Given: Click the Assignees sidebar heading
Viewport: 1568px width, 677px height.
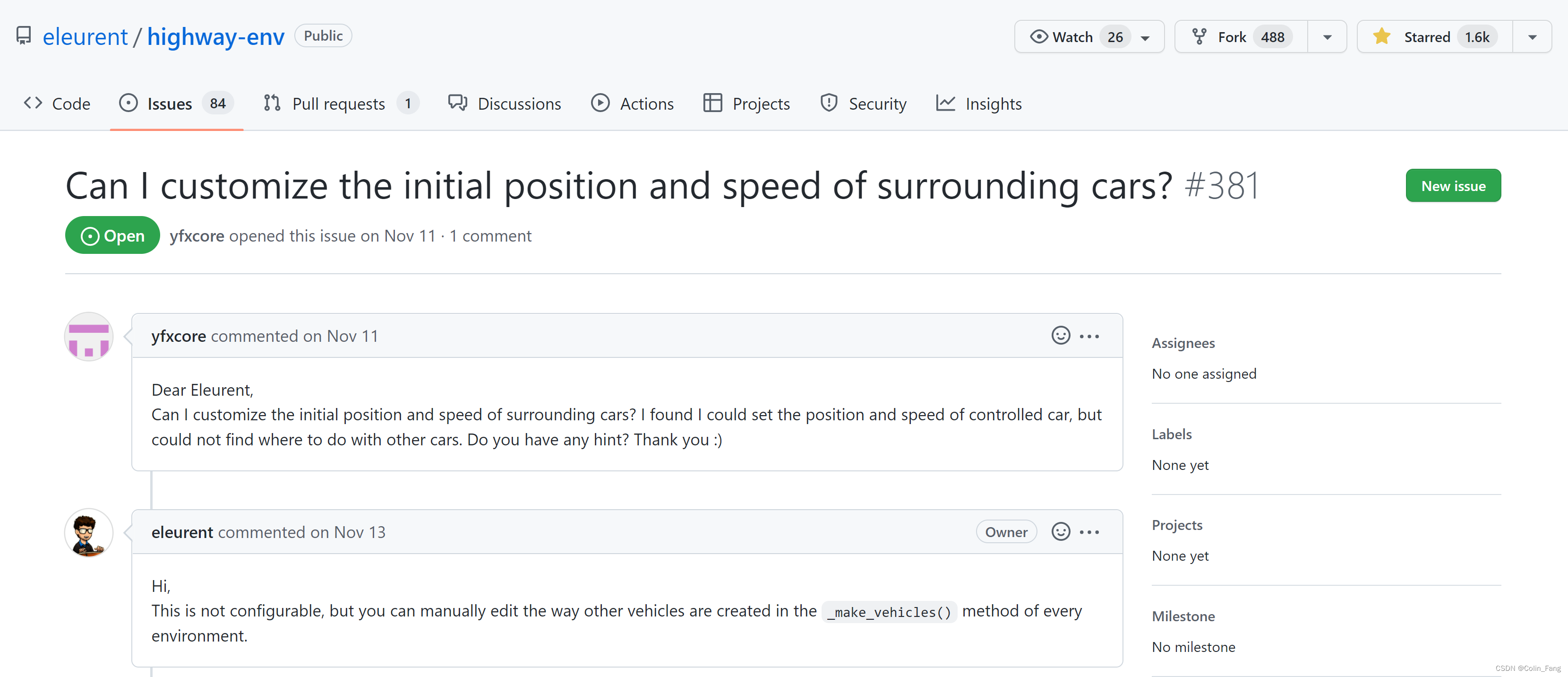Looking at the screenshot, I should tap(1182, 343).
